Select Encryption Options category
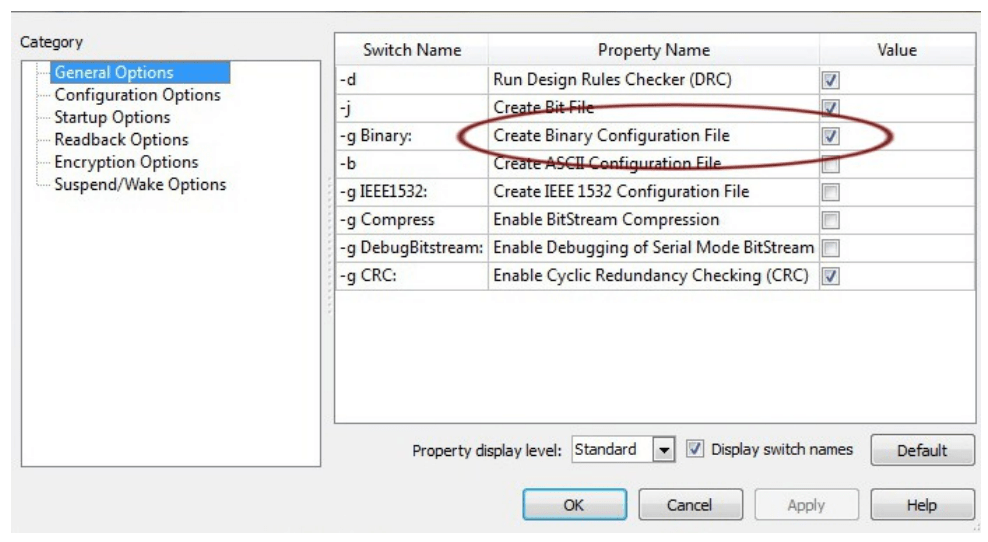Viewport: 988px width, 542px height. pos(126,162)
